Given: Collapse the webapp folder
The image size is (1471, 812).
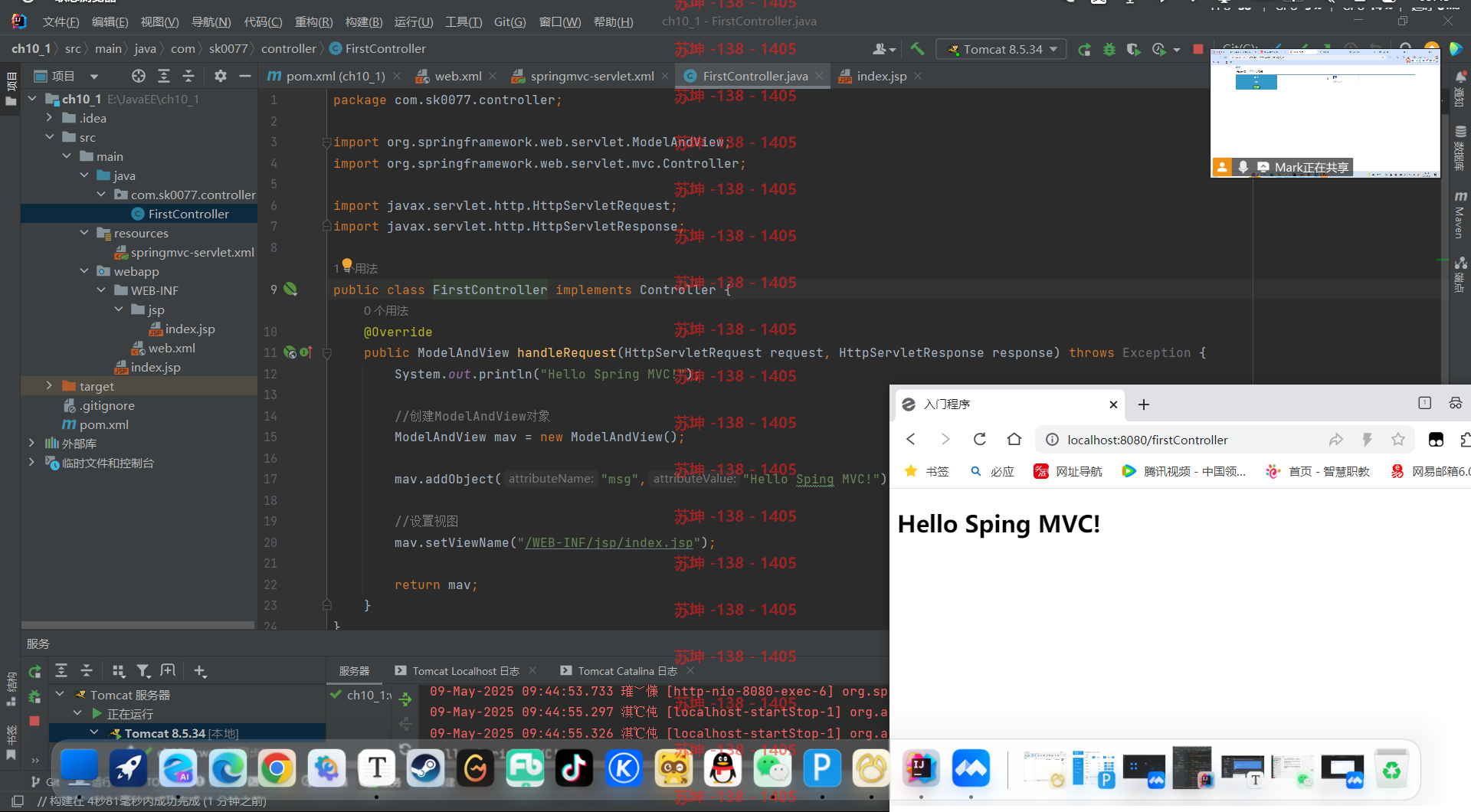Looking at the screenshot, I should pos(84,271).
